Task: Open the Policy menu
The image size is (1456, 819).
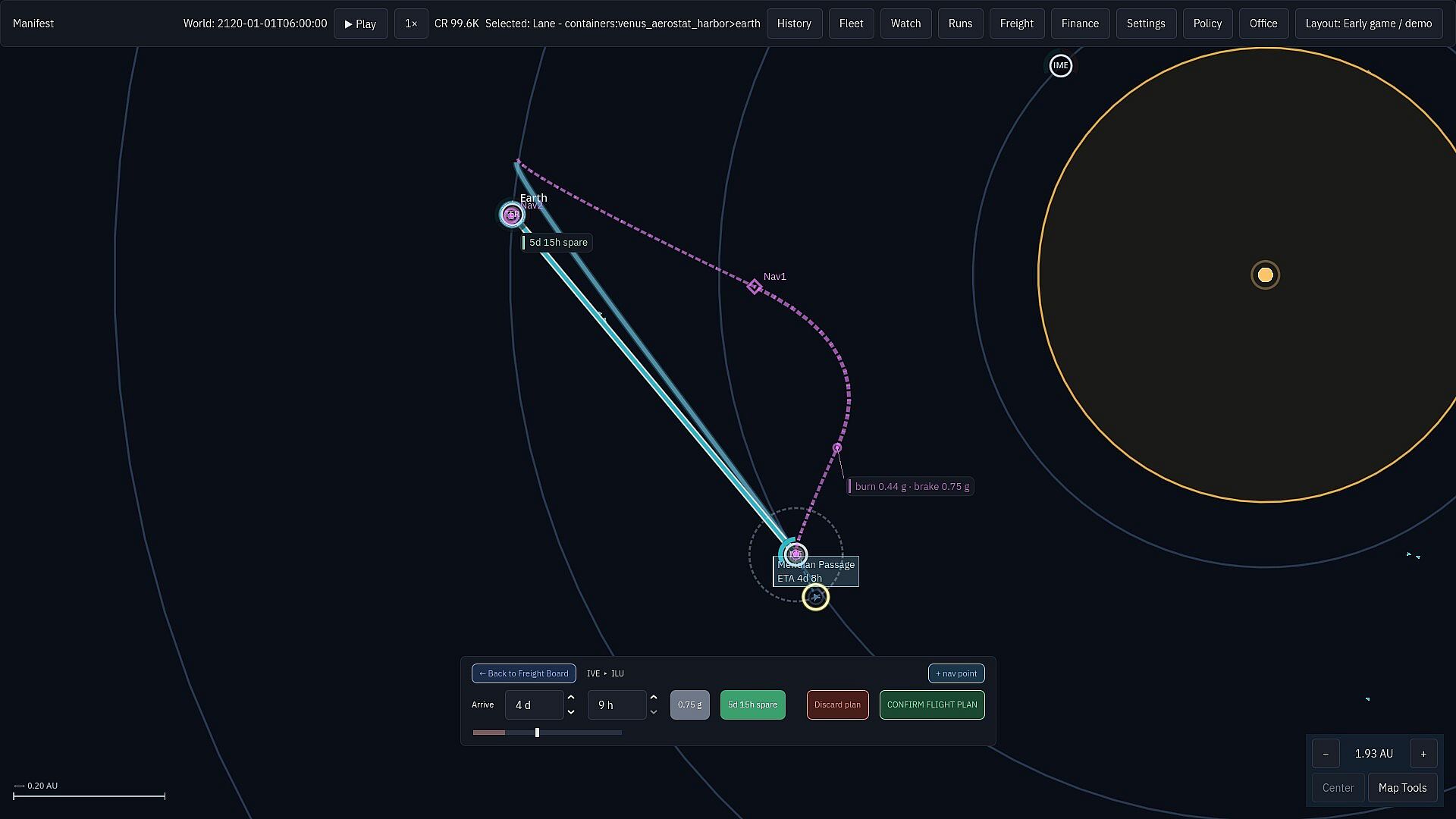Action: [1207, 24]
